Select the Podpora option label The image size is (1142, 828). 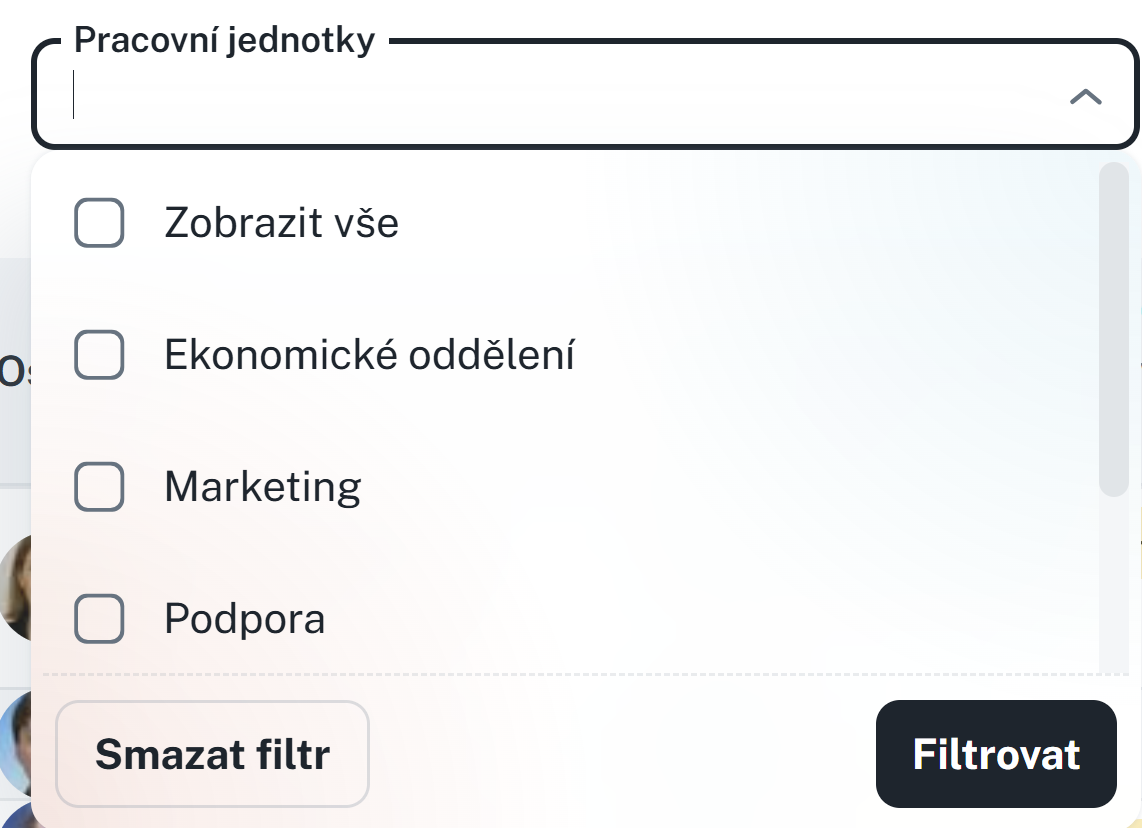[x=245, y=619]
